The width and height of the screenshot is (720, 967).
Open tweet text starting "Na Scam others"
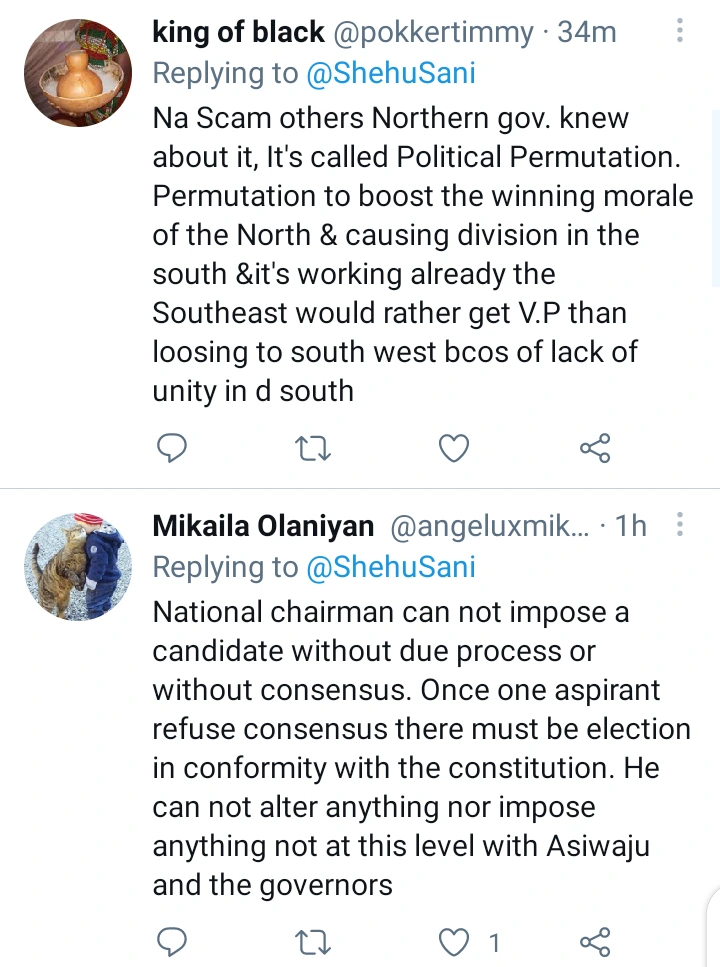[x=420, y=254]
